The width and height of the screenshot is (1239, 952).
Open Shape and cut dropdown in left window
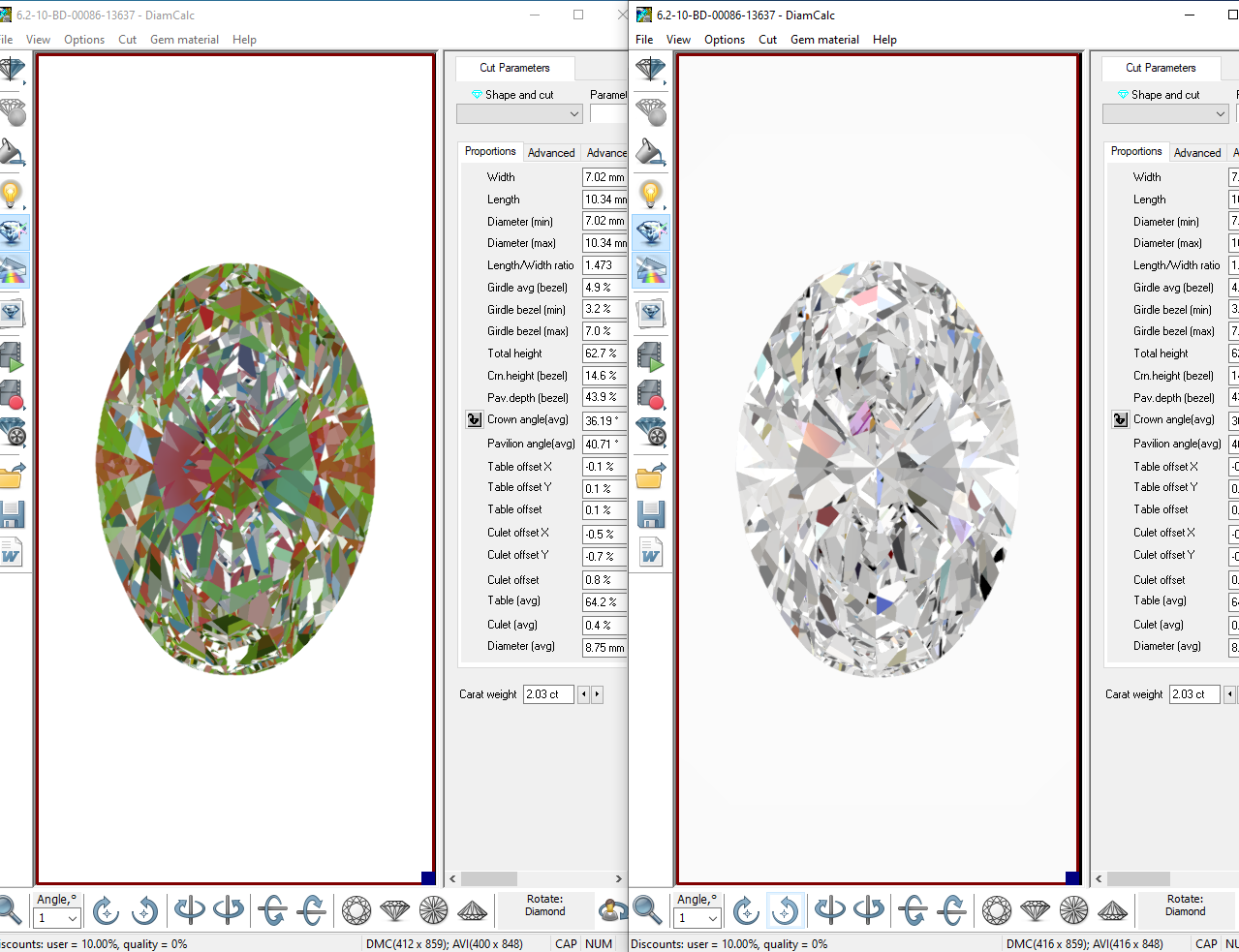pos(519,113)
